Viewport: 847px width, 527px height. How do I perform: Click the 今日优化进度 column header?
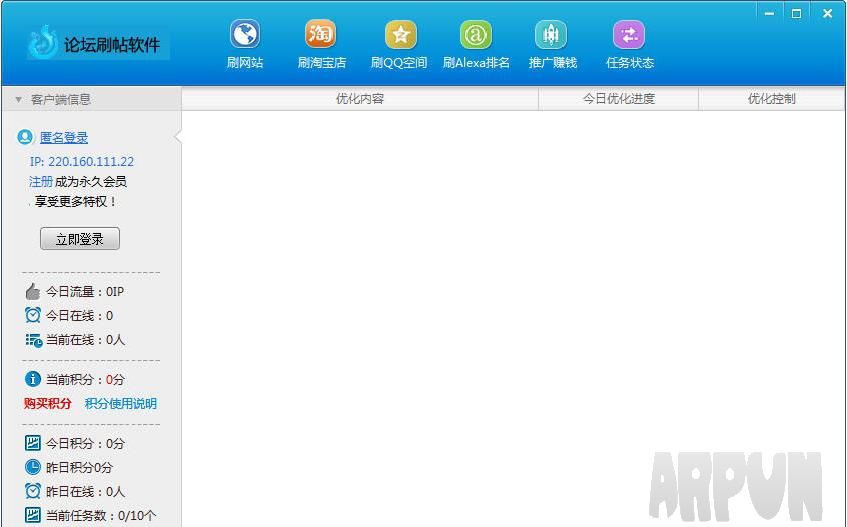(619, 99)
